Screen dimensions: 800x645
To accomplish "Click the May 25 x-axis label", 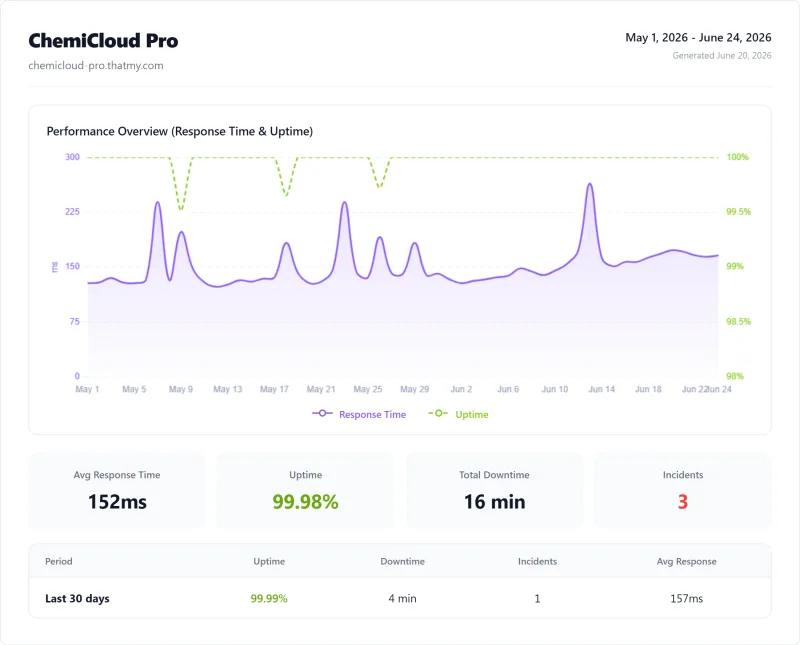I will tap(368, 389).
